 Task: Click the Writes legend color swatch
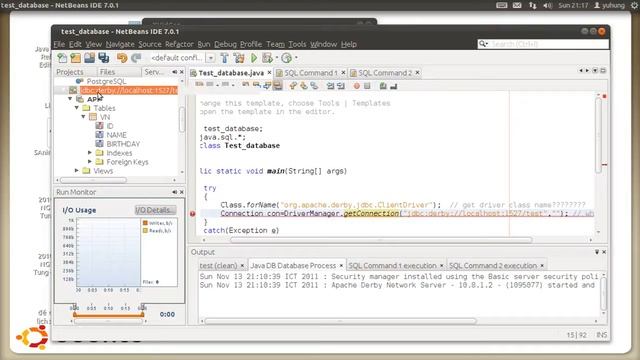click(145, 223)
